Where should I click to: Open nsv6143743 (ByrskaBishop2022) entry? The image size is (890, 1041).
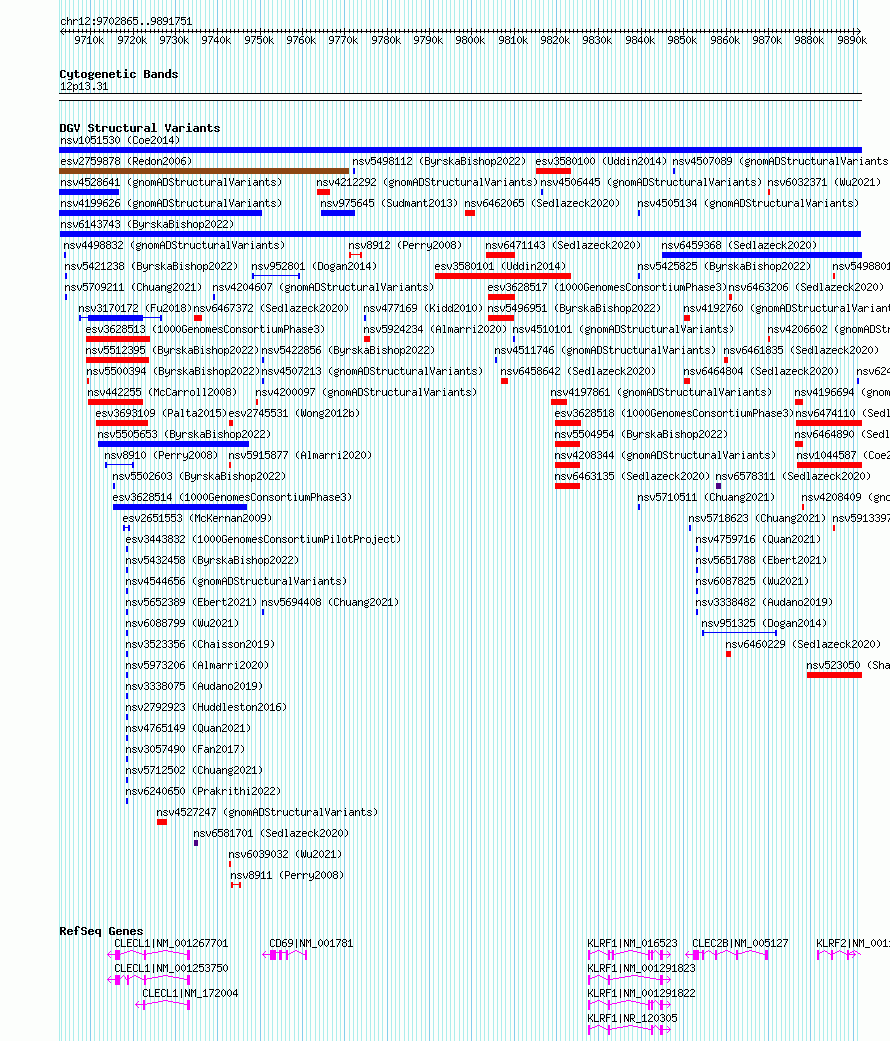(147, 224)
